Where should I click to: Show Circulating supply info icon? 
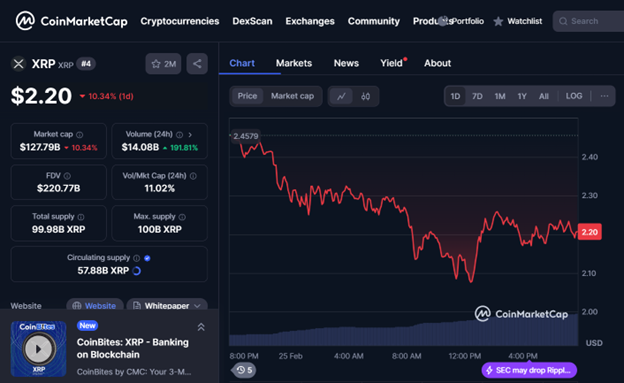(x=136, y=258)
